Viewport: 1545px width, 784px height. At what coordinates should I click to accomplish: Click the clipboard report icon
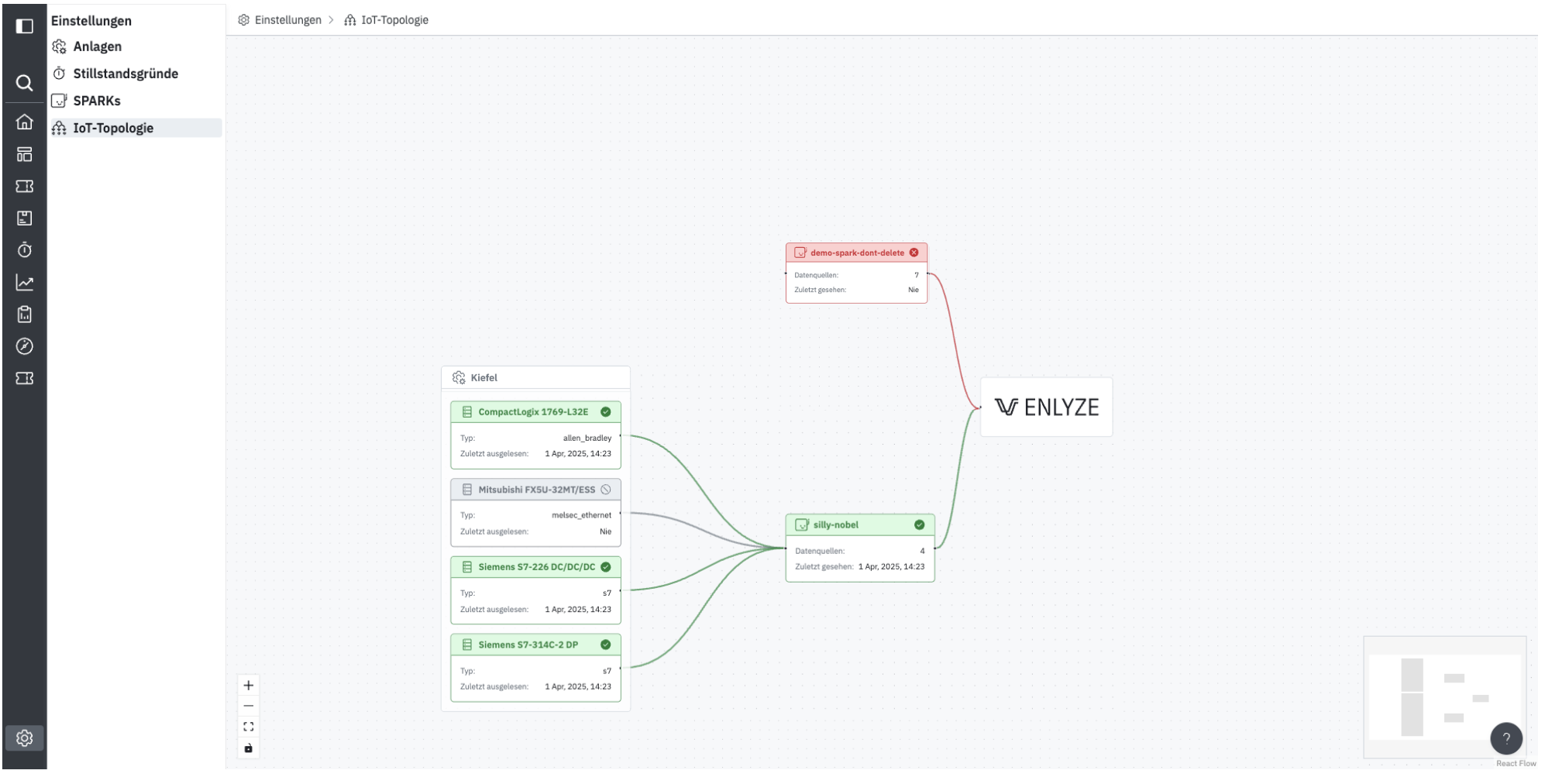25,315
